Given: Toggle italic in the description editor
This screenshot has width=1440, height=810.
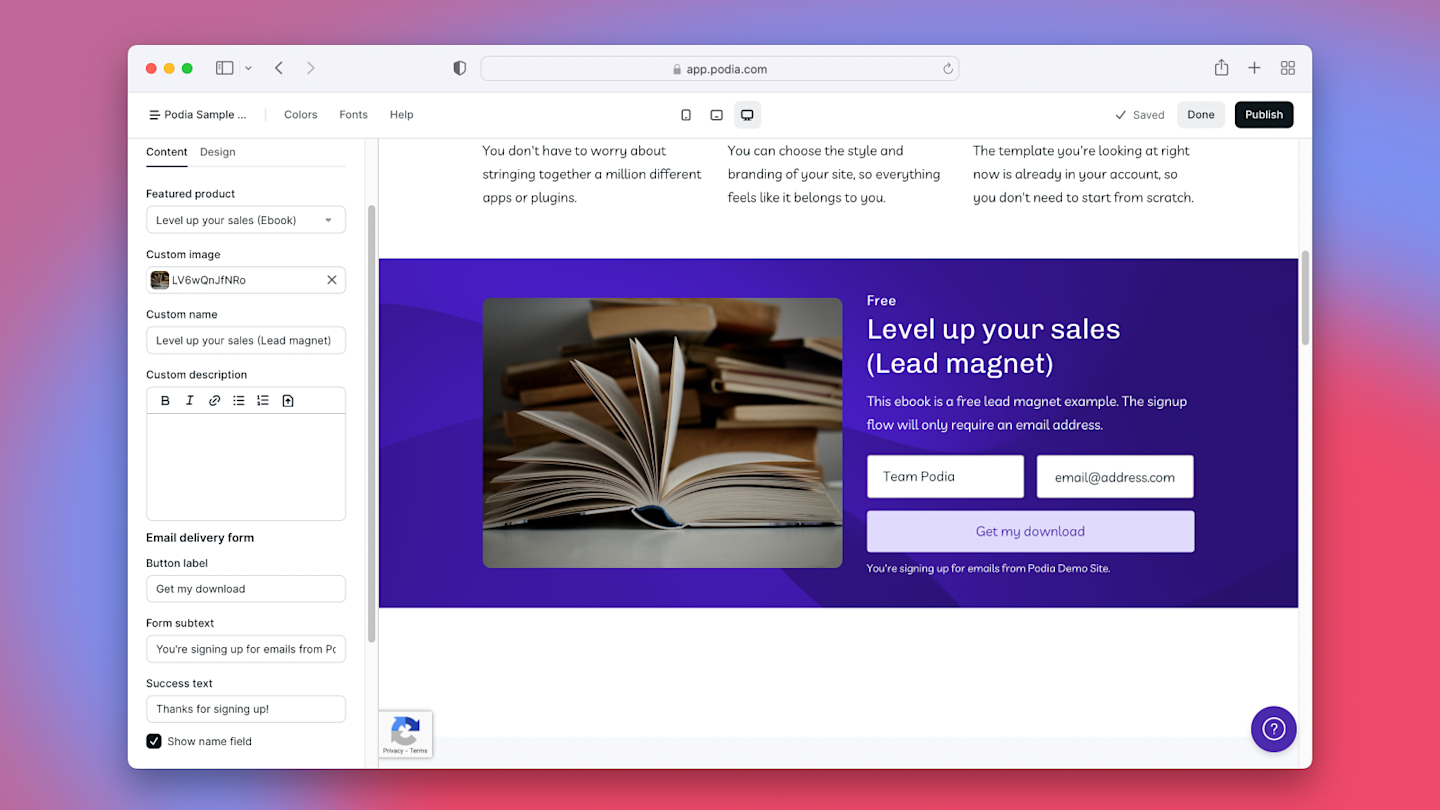Looking at the screenshot, I should [x=189, y=400].
